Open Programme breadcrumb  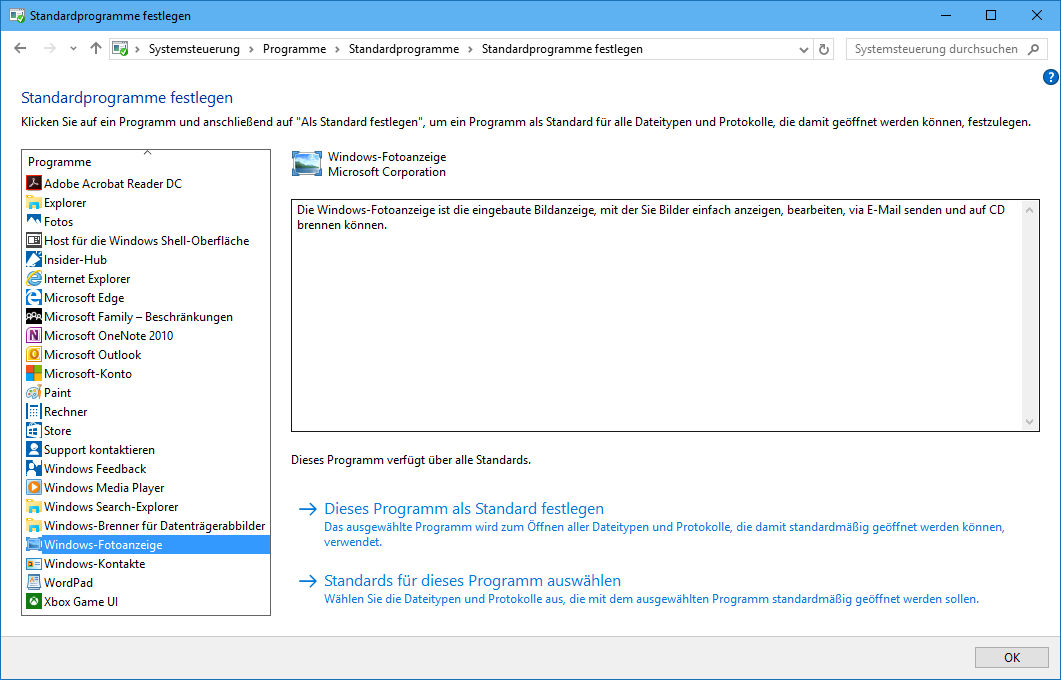(294, 49)
